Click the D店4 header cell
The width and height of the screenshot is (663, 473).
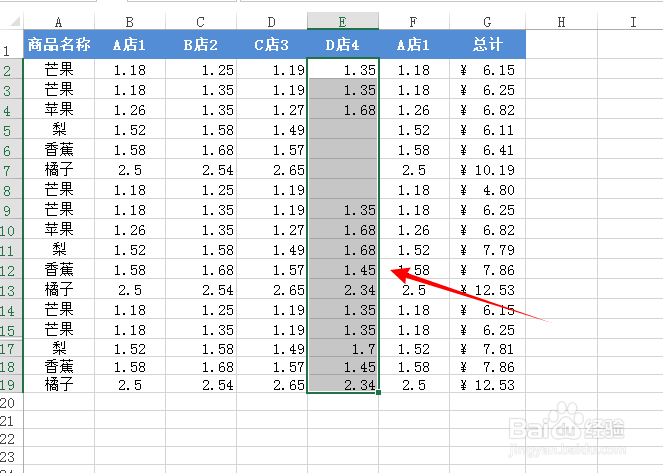tap(343, 44)
